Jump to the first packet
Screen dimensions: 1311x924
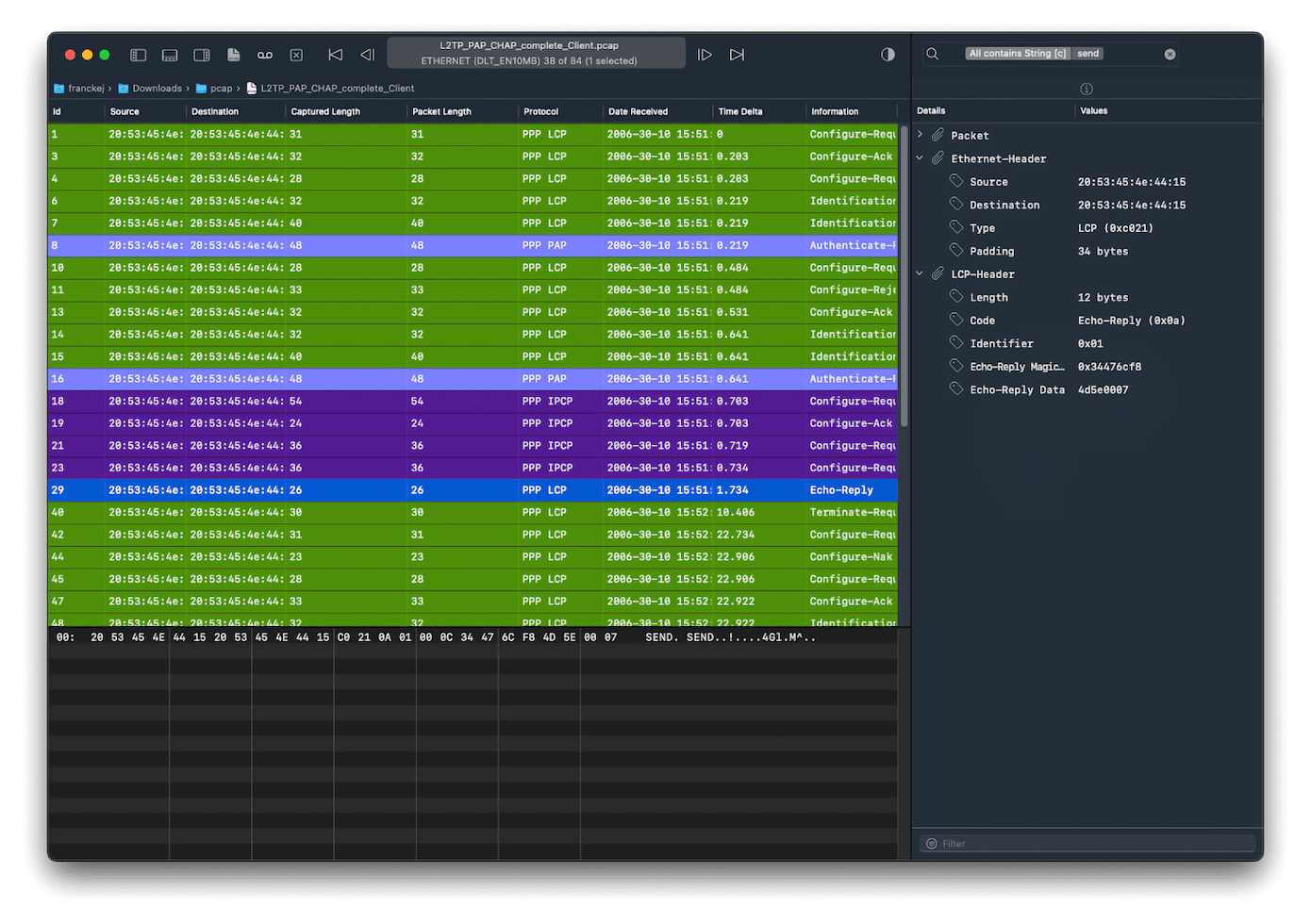pyautogui.click(x=335, y=55)
